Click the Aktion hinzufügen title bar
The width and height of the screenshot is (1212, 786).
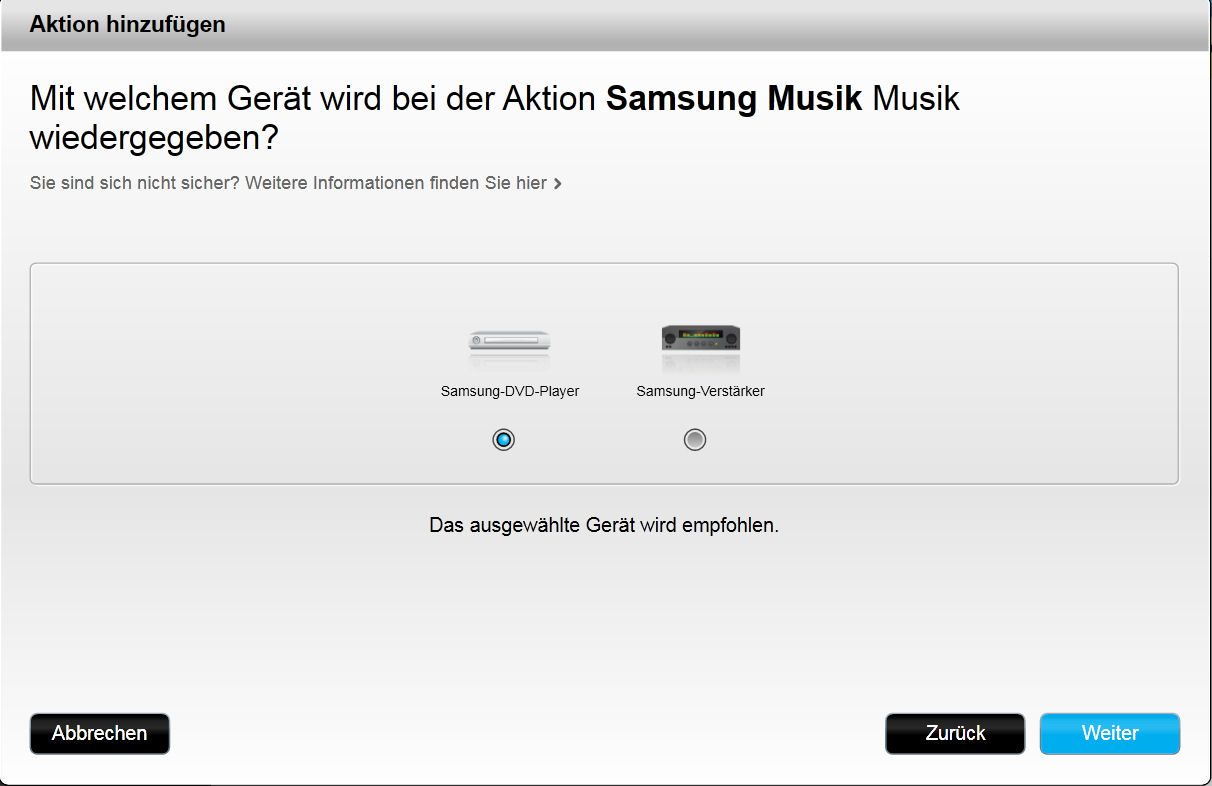click(x=128, y=24)
